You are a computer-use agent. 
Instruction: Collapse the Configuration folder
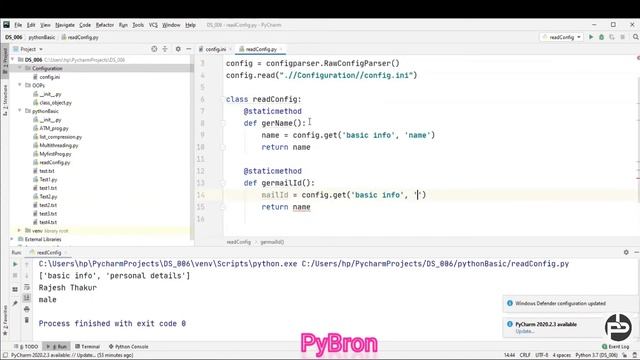[x=20, y=68]
